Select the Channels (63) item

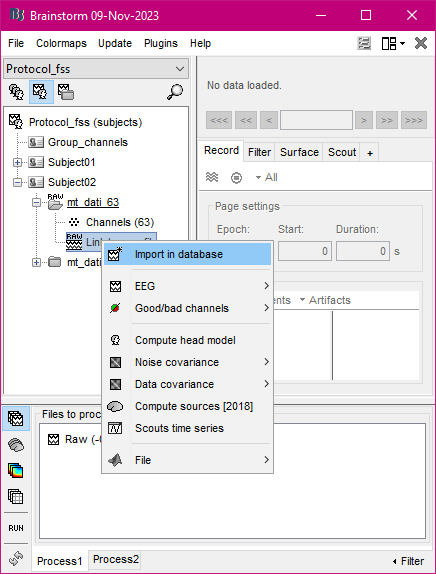point(120,222)
